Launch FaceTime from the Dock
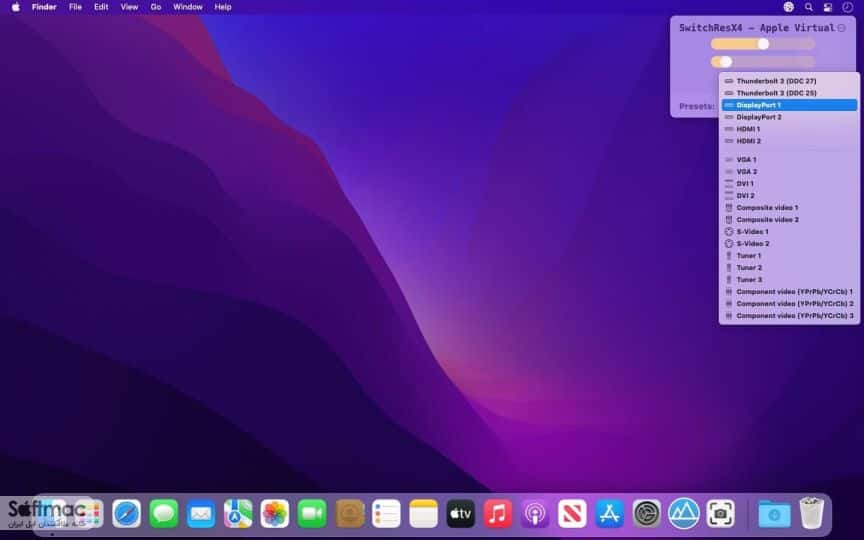Viewport: 864px width, 540px height. tap(312, 514)
